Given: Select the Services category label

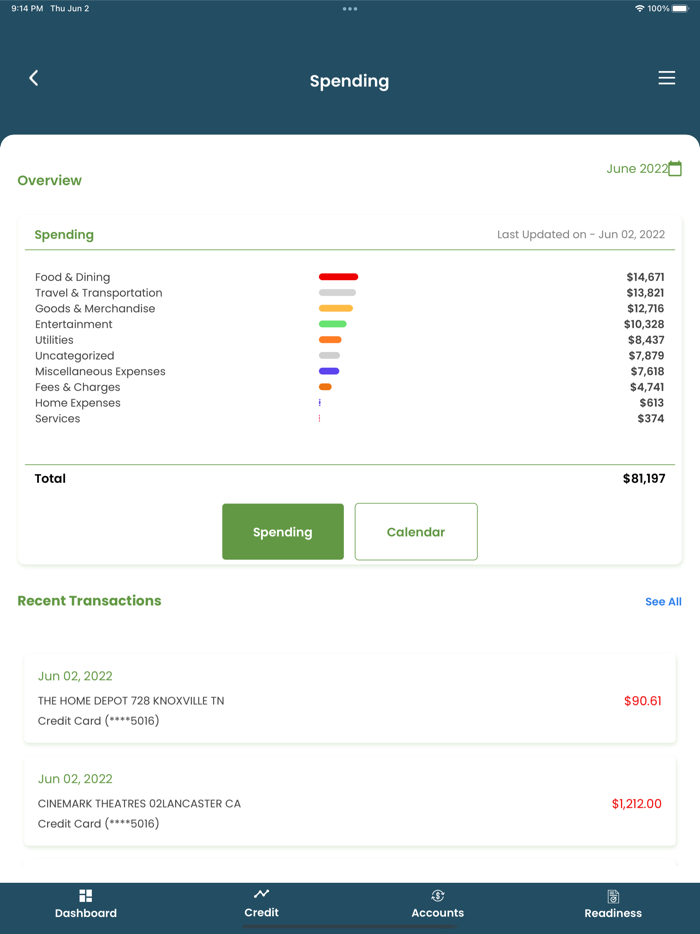Looking at the screenshot, I should (57, 419).
